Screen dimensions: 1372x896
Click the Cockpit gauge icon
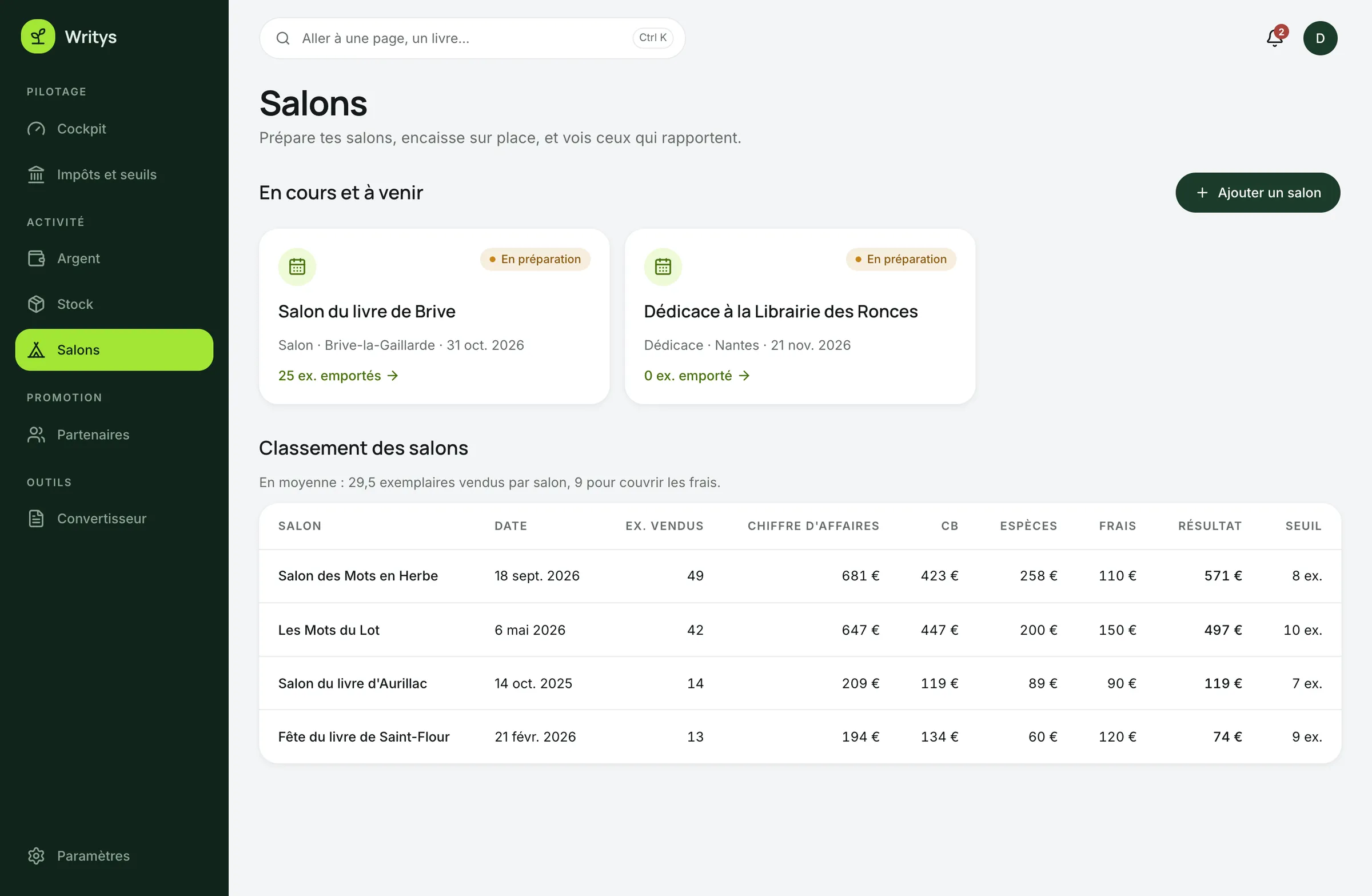37,129
